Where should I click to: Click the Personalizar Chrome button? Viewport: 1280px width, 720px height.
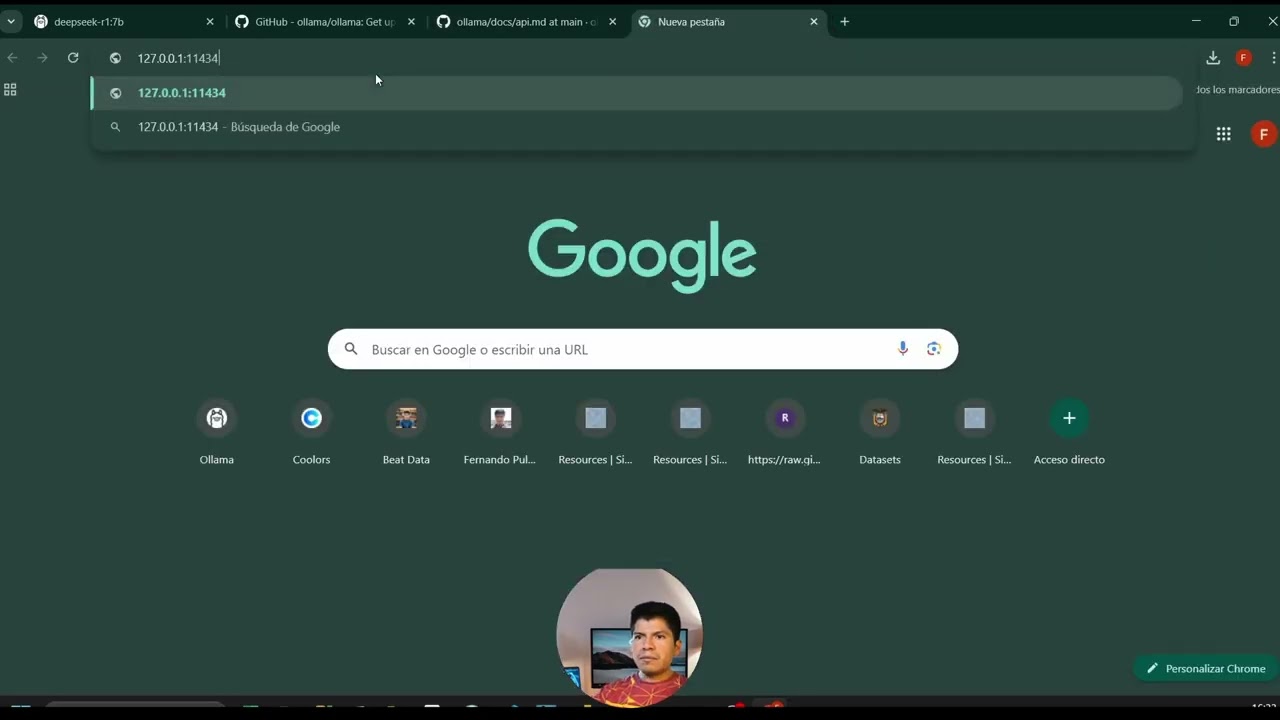[1206, 668]
